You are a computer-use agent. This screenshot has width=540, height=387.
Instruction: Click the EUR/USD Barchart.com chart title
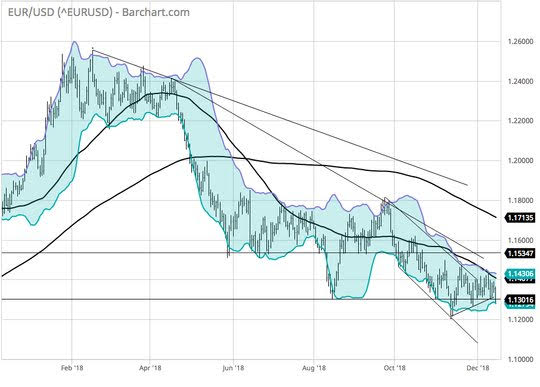[98, 12]
